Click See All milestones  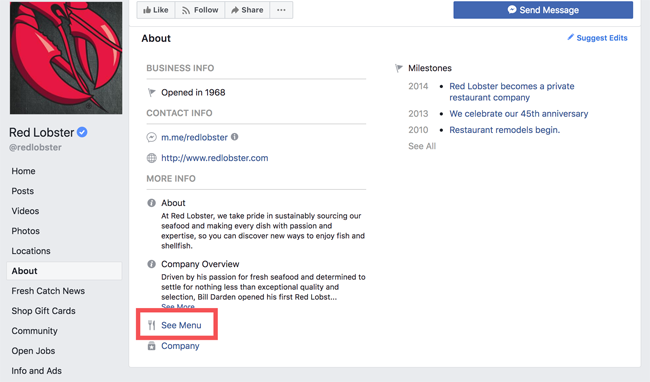click(422, 146)
